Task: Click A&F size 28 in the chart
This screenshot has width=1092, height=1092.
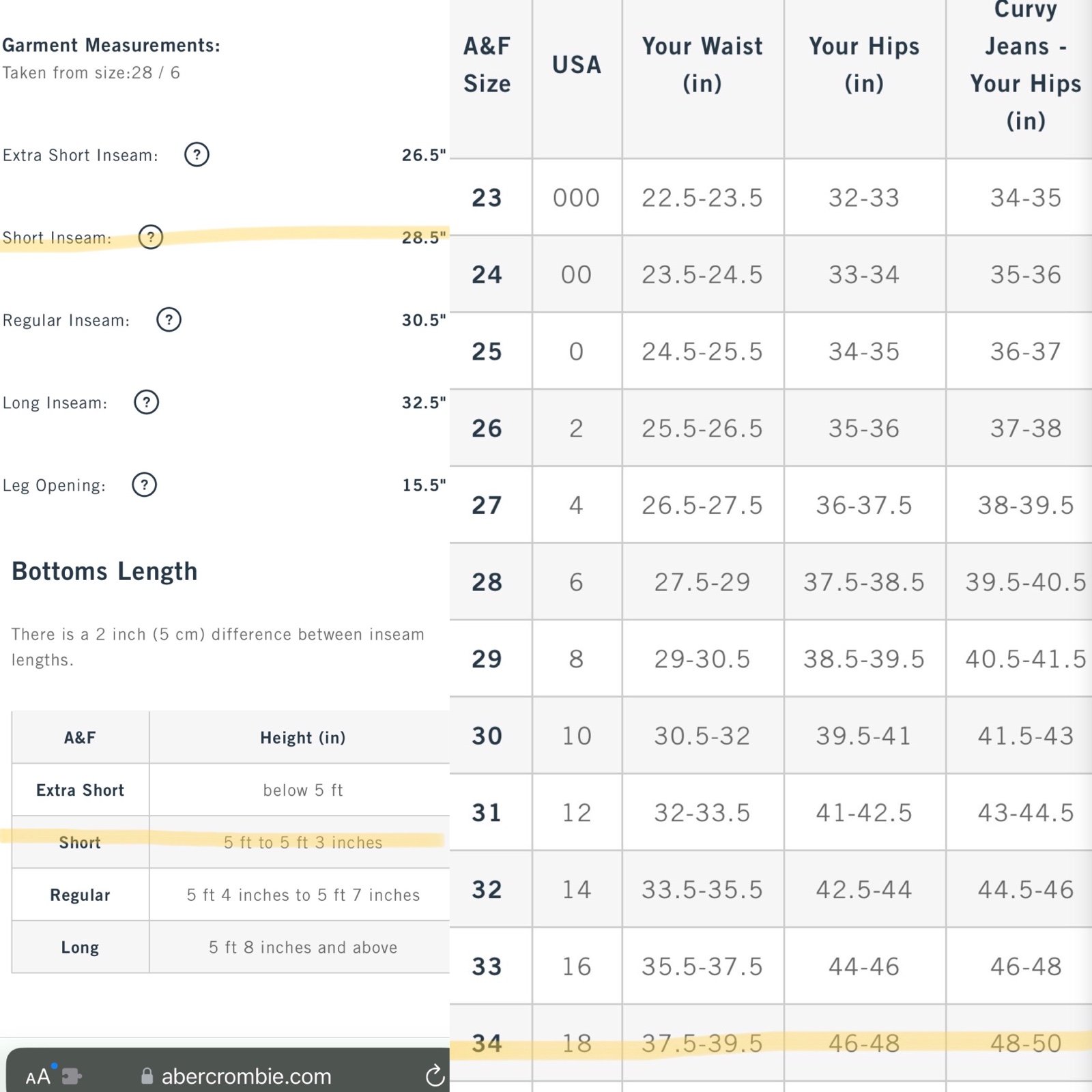Action: coord(487,582)
